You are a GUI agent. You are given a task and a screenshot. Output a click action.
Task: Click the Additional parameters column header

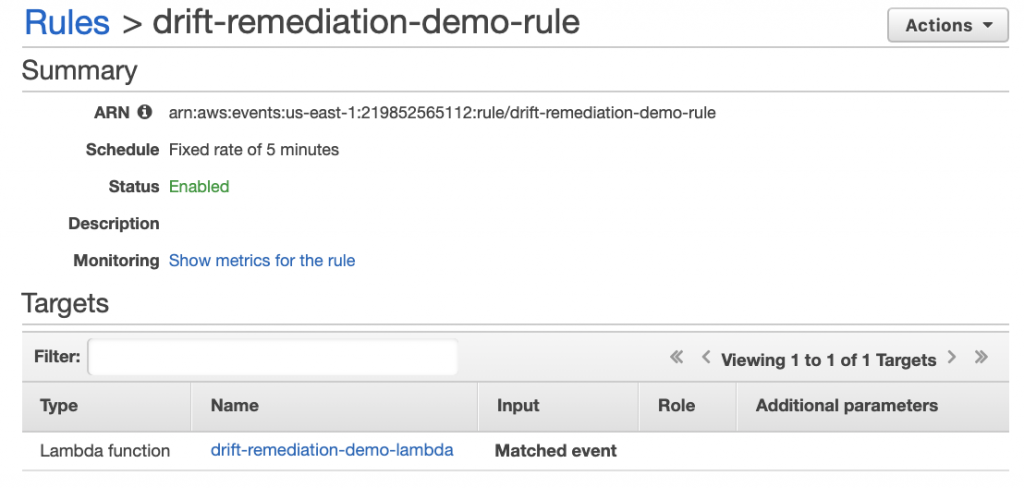click(x=872, y=406)
